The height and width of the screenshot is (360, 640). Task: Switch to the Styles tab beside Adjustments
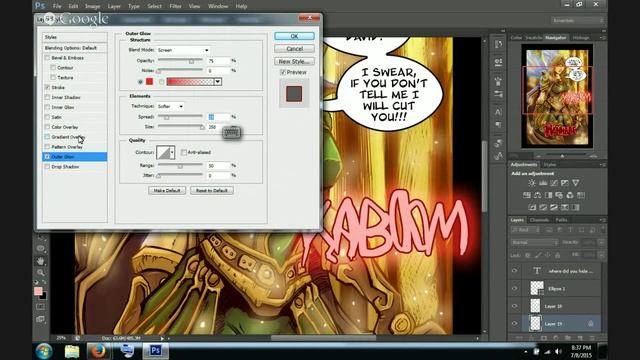[550, 164]
